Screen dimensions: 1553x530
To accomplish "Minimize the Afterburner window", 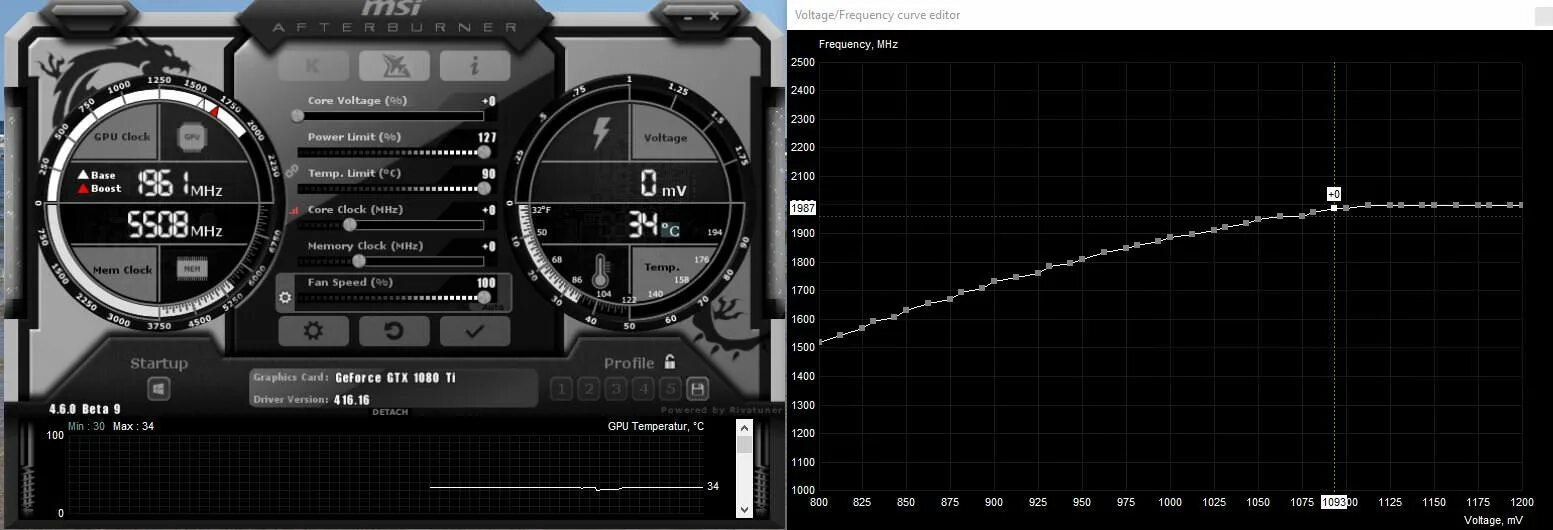I will [690, 16].
